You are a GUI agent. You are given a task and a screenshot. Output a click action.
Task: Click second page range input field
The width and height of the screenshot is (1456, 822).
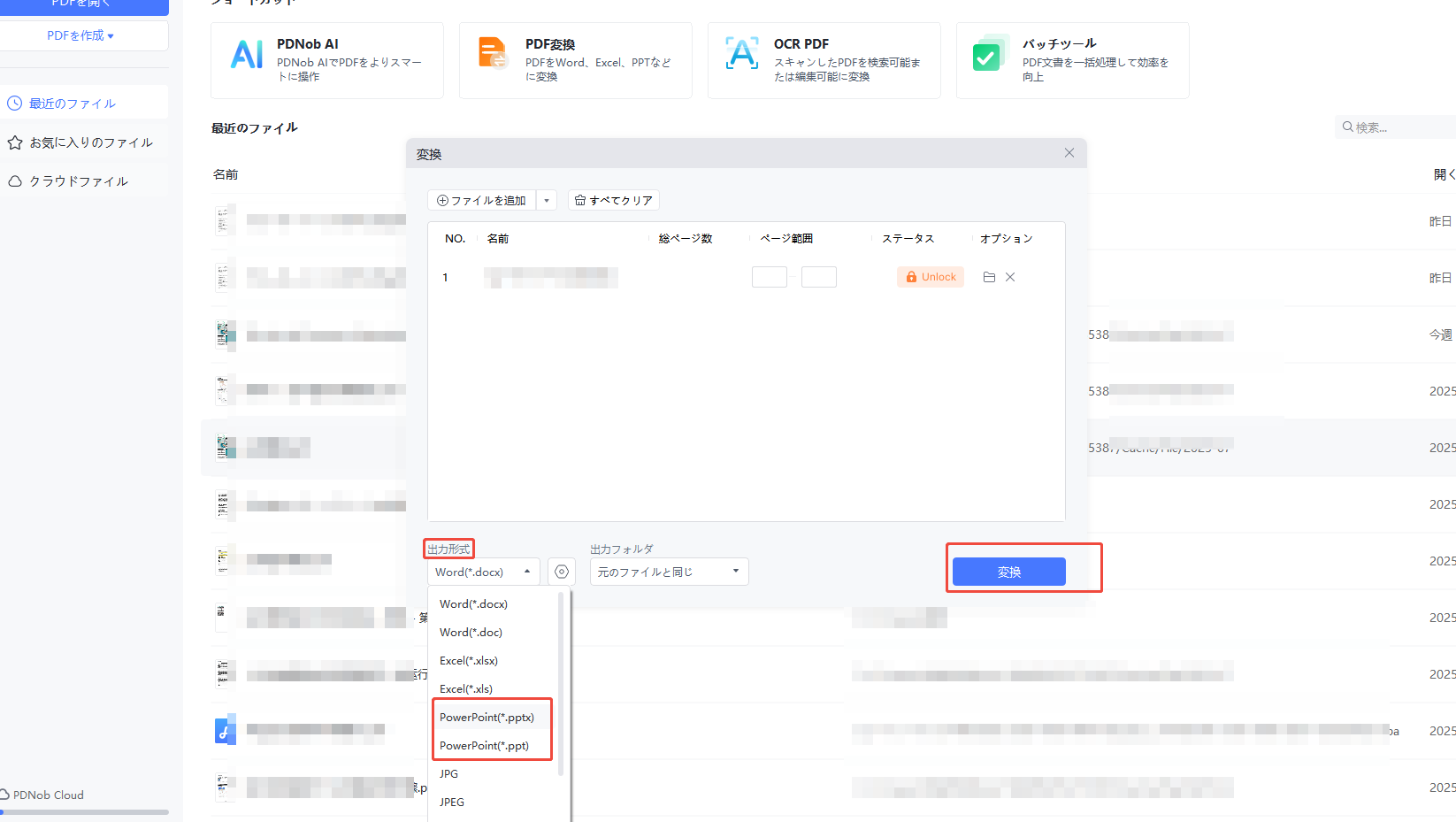click(819, 277)
